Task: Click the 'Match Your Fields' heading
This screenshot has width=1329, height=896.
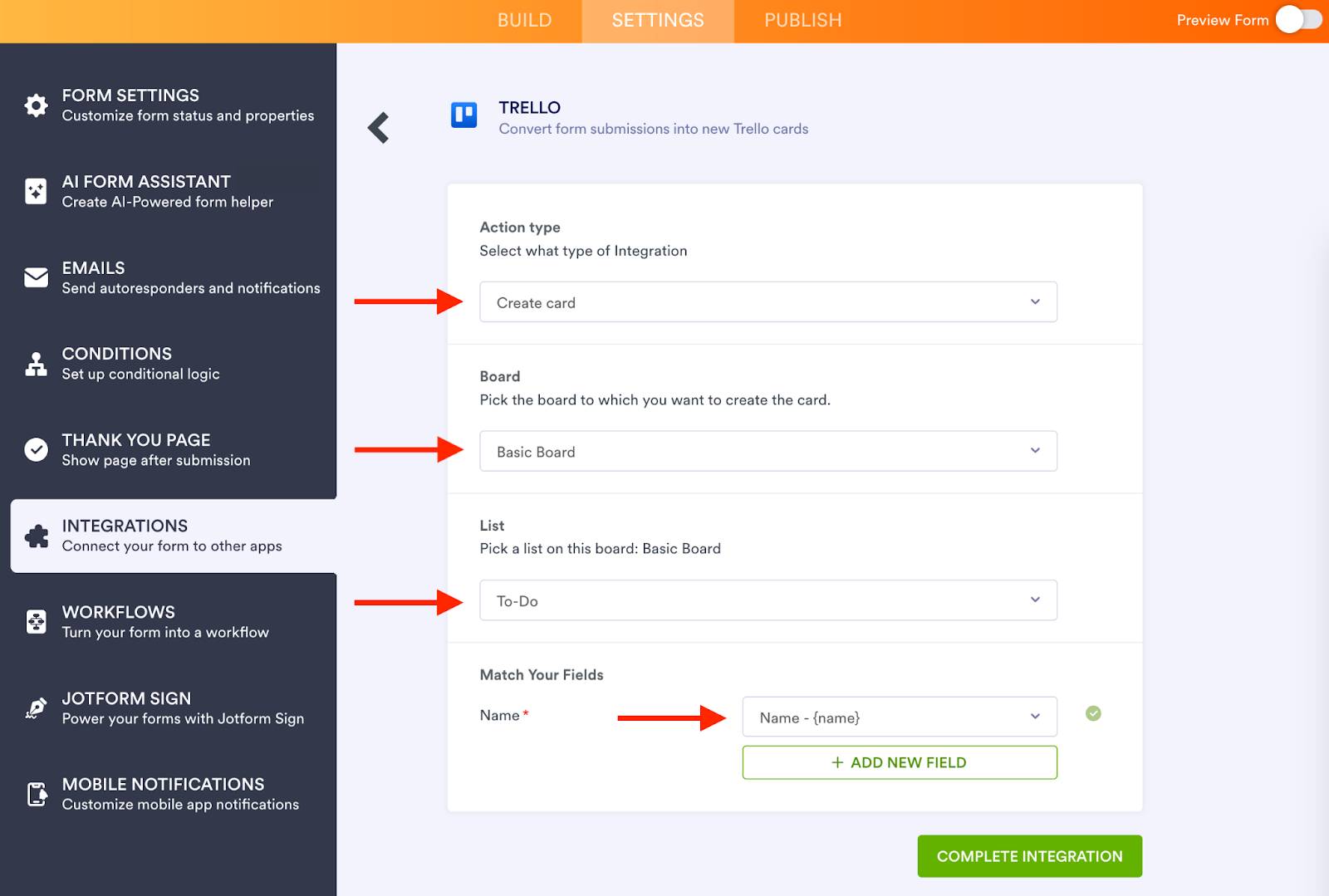Action: (542, 675)
